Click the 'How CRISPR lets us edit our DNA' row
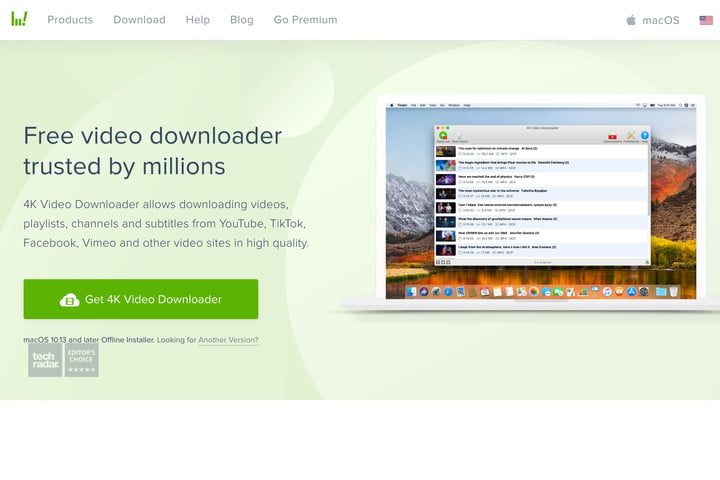This screenshot has height=480, width=720. tap(542, 236)
